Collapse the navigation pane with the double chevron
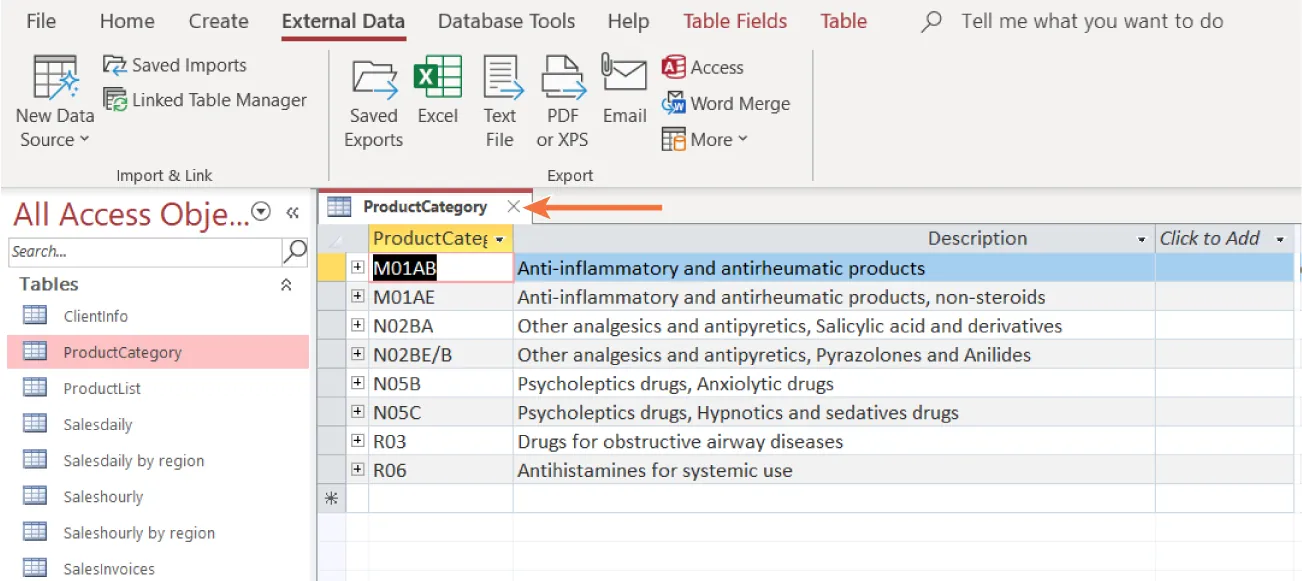The image size is (1302, 581). 292,212
